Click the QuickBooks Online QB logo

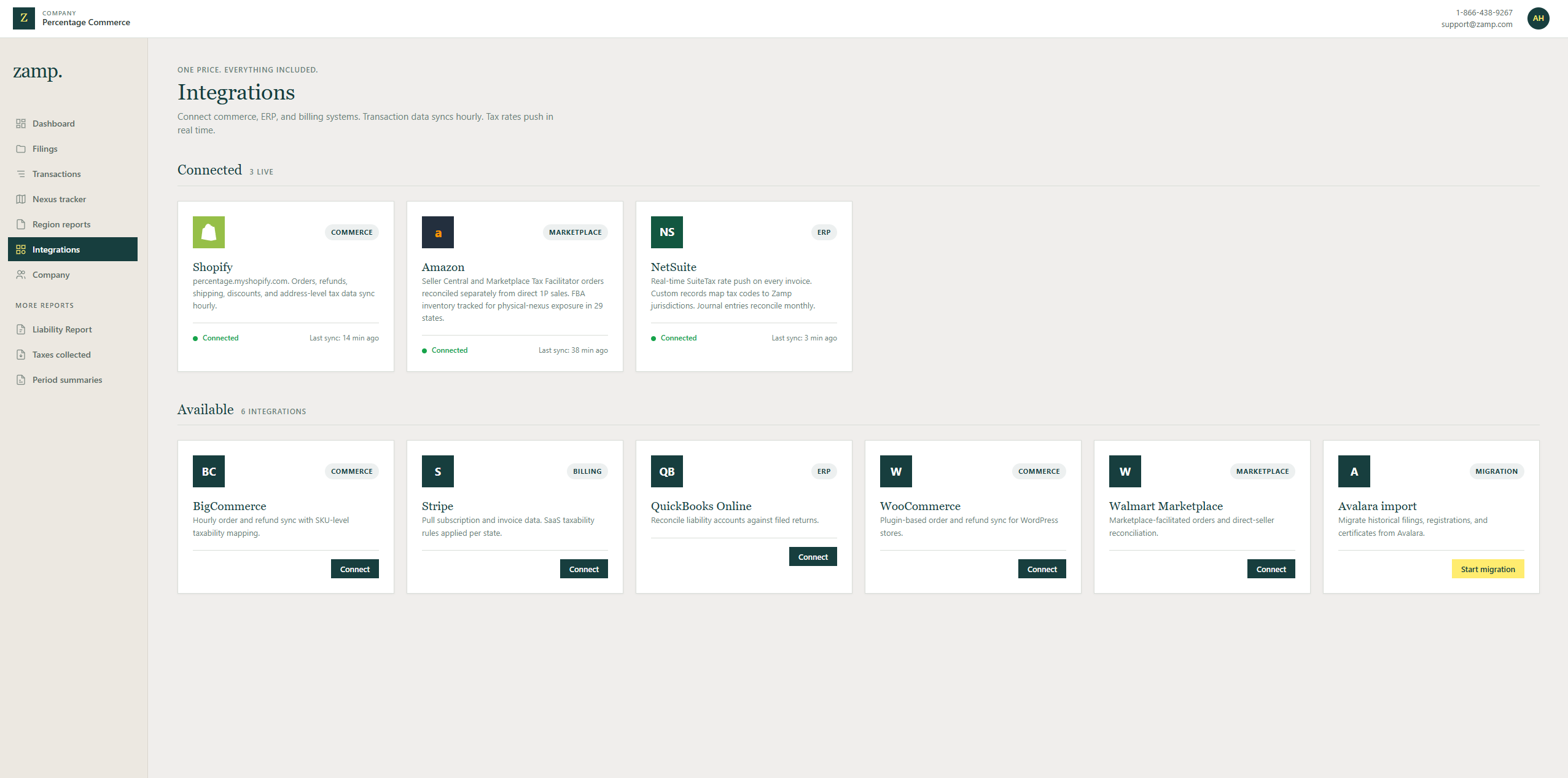point(667,471)
